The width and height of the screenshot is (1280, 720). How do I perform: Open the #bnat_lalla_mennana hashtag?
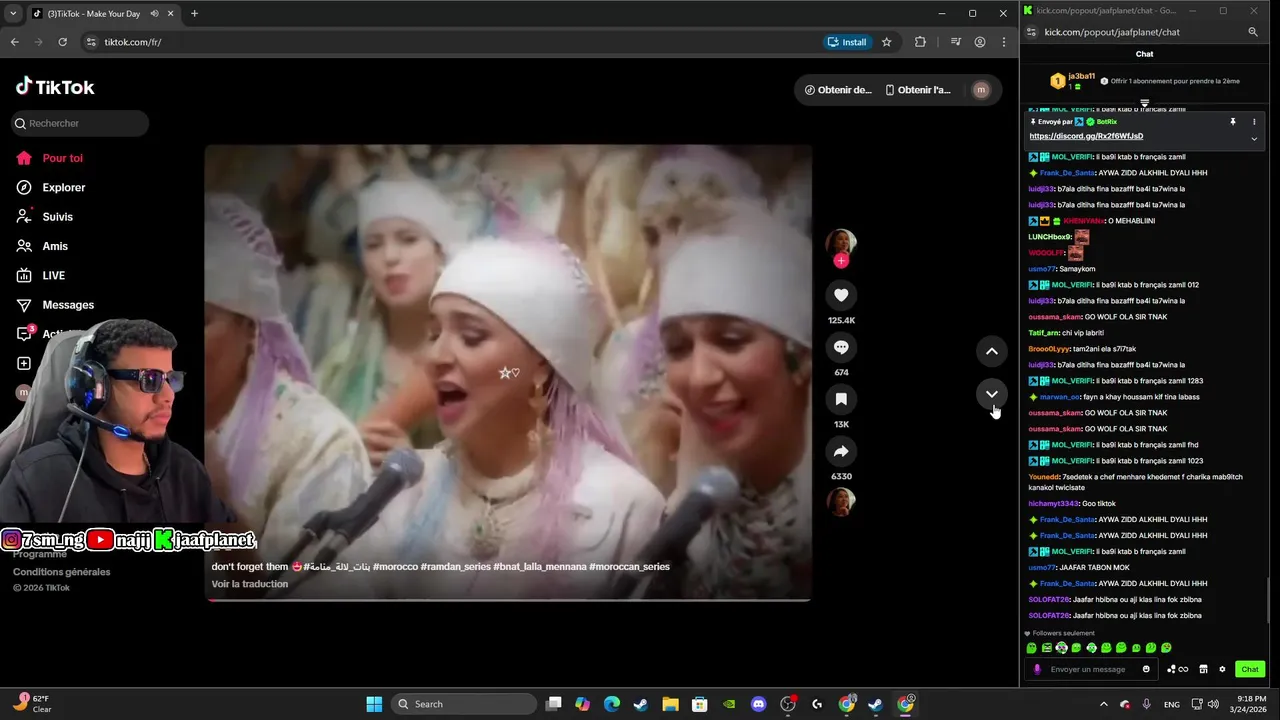pyautogui.click(x=539, y=567)
